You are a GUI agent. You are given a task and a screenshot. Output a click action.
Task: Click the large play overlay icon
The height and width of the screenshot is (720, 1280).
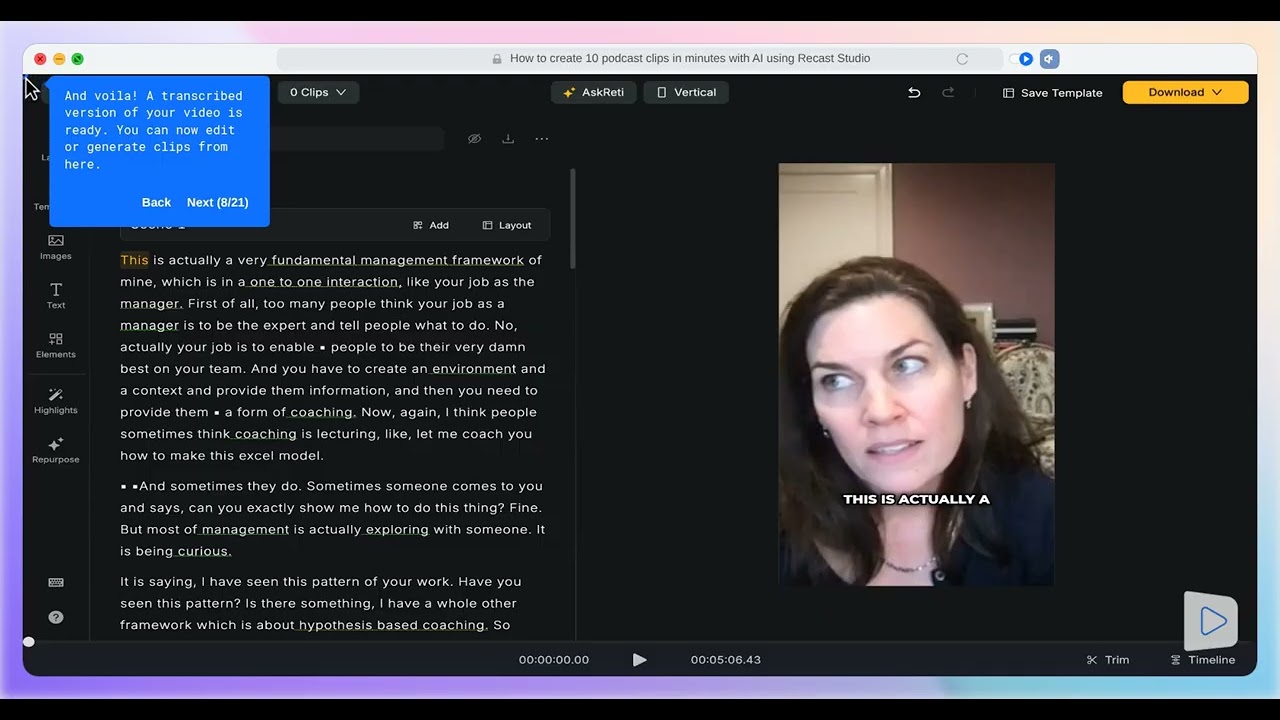coord(1212,622)
